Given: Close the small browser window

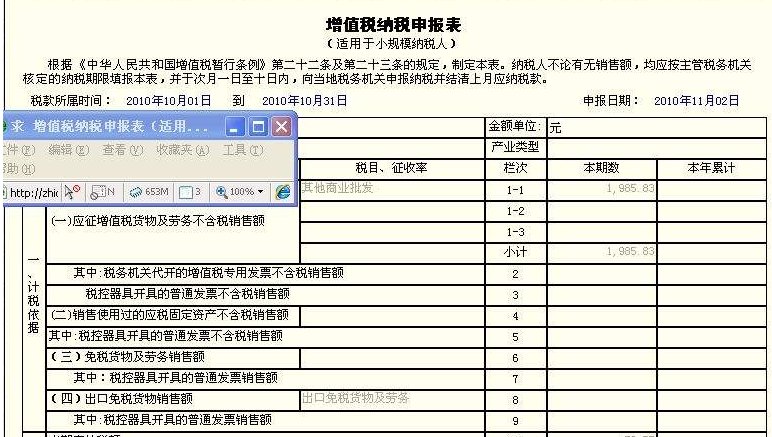Looking at the screenshot, I should point(282,127).
